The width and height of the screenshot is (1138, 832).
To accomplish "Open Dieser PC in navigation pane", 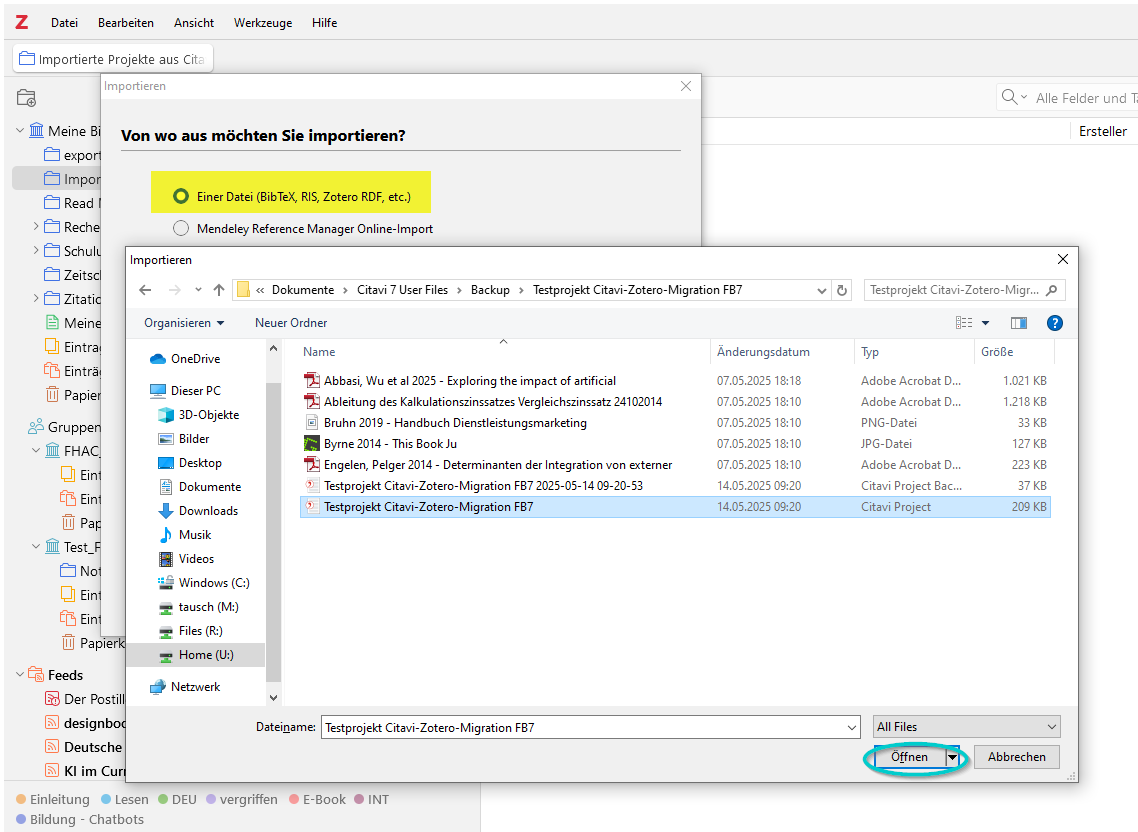I will pyautogui.click(x=184, y=391).
